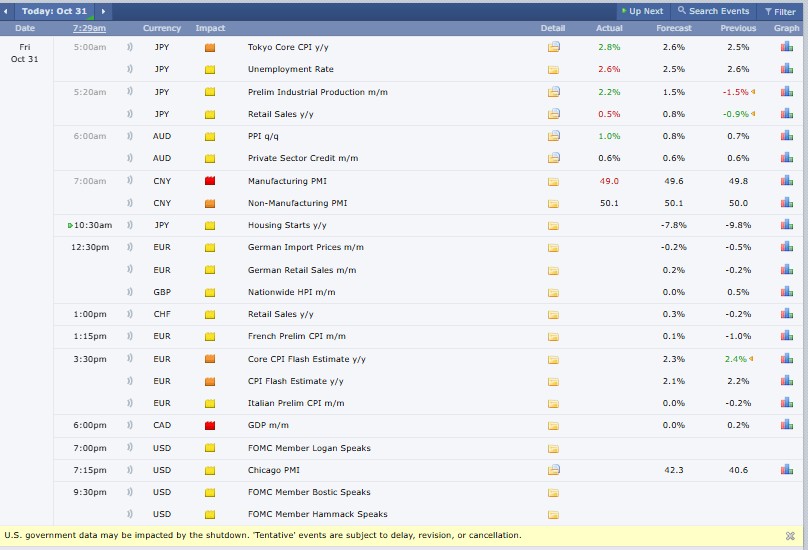808x550 pixels.
Task: Toggle alert speaker for Nationwide HPI m/m
Action: [x=130, y=292]
